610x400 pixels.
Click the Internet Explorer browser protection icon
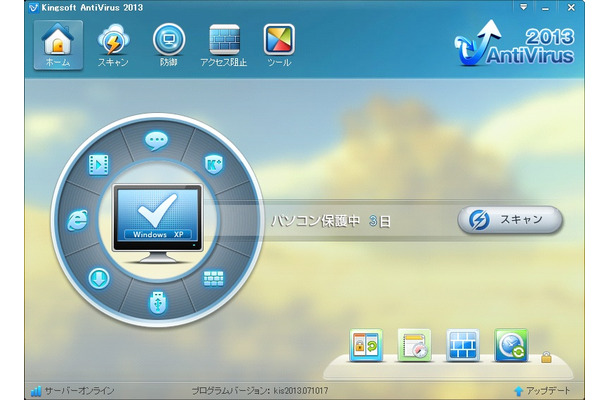(77, 221)
